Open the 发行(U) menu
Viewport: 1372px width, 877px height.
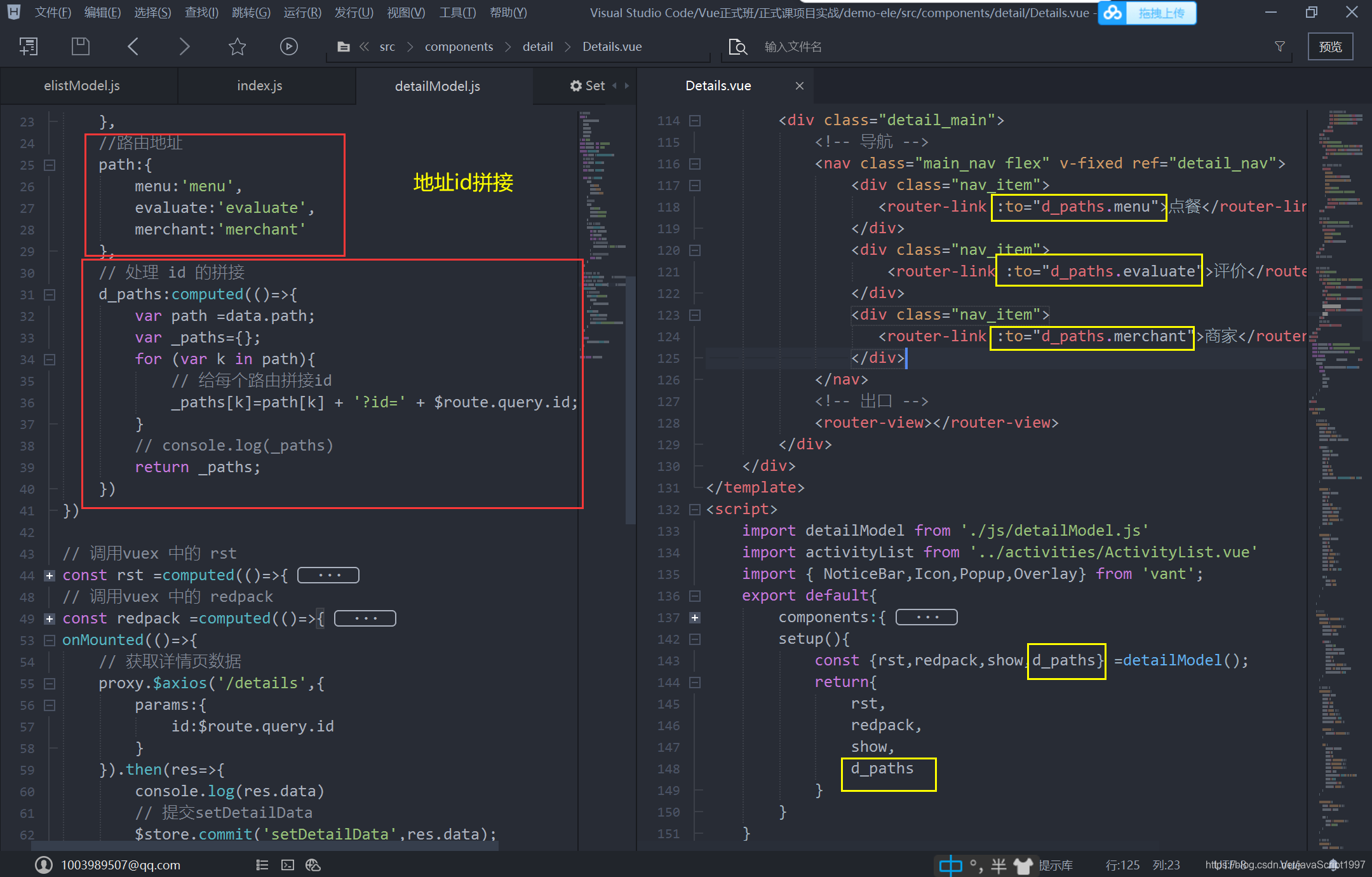[354, 13]
